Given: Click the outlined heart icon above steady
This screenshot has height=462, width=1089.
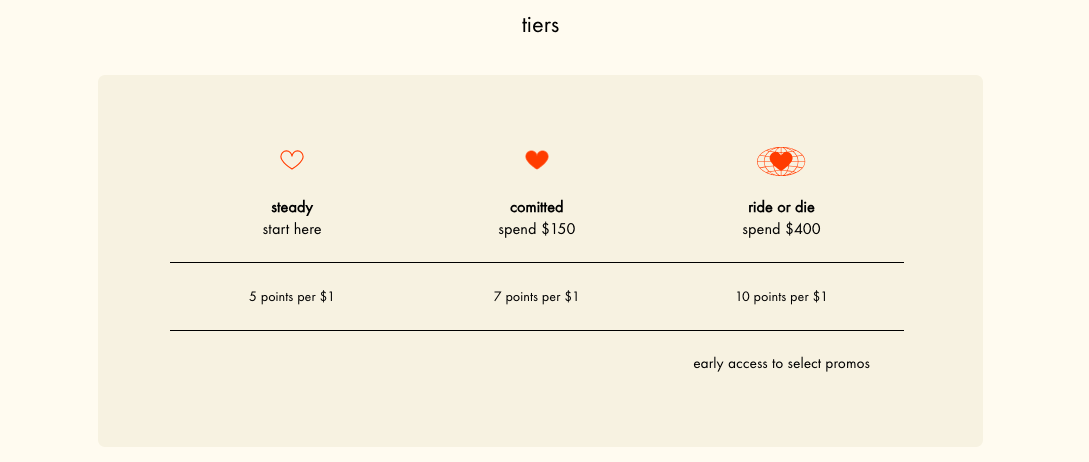Looking at the screenshot, I should click(x=292, y=160).
